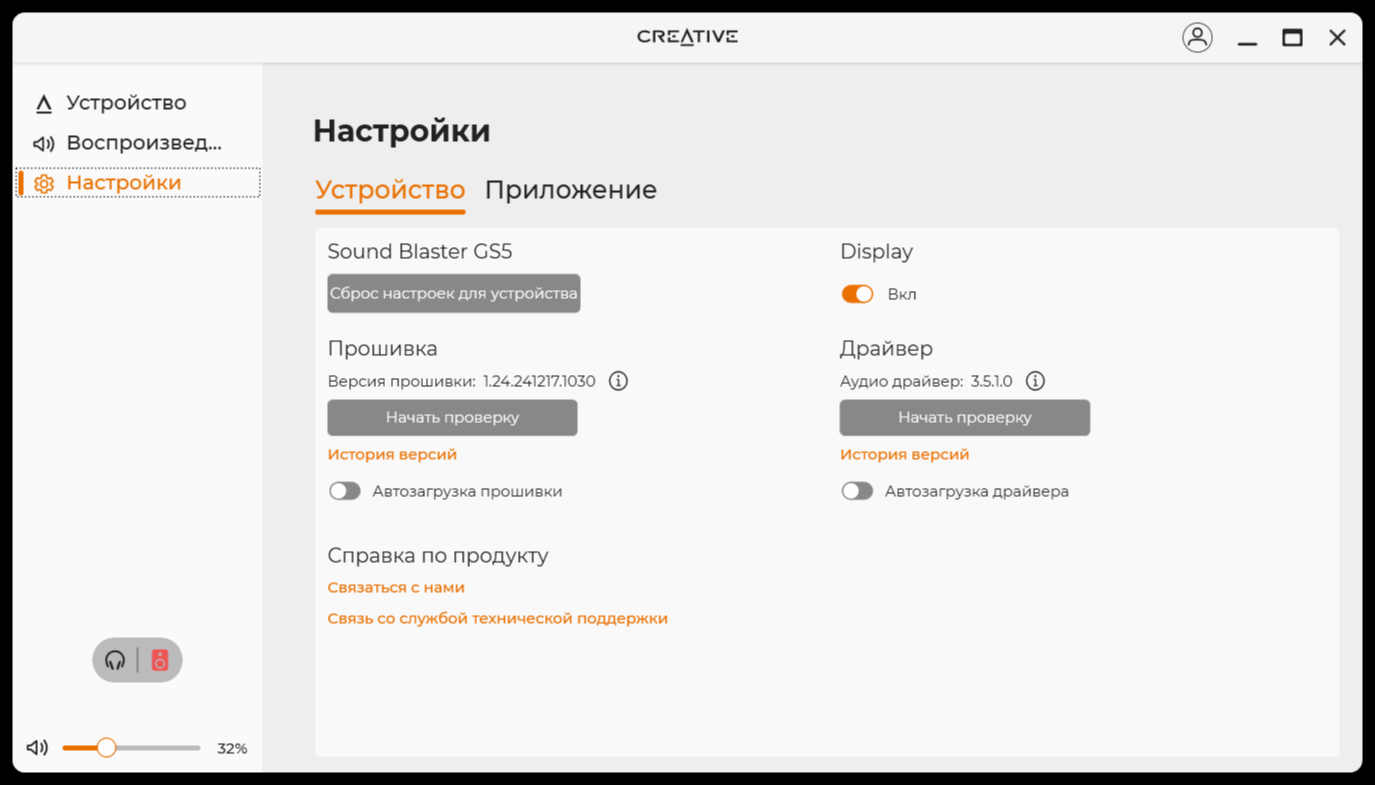Open driver История версий link

point(904,454)
